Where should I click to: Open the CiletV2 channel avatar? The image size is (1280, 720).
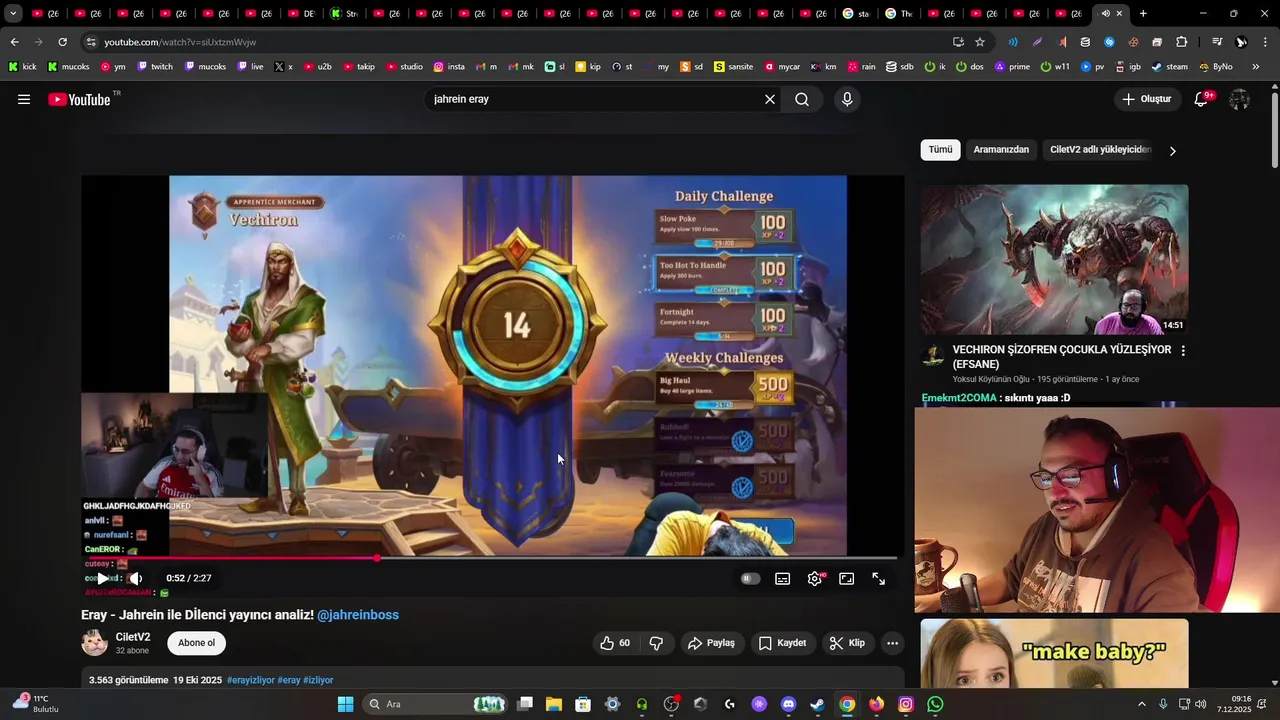[x=94, y=643]
